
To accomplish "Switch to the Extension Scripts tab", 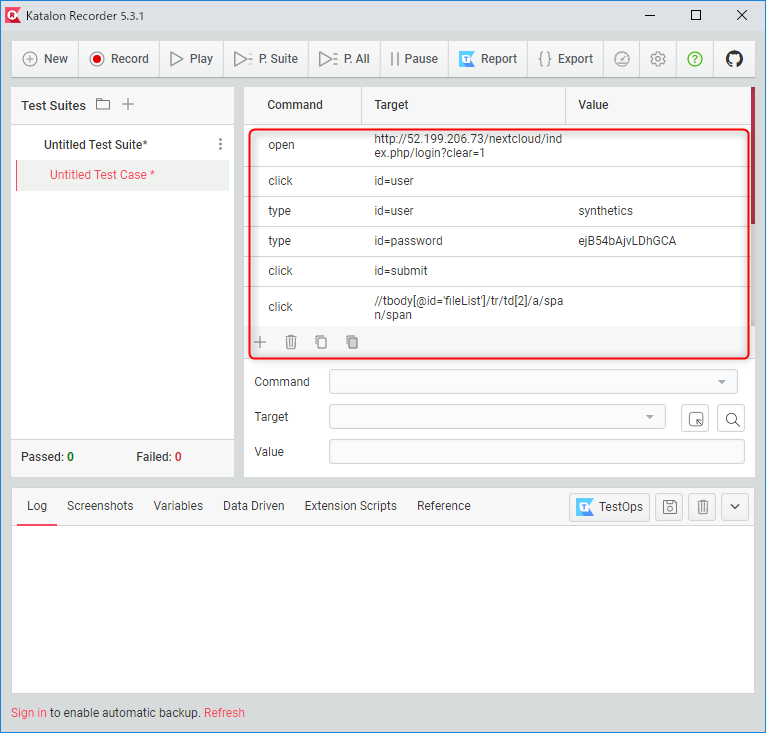I will tap(351, 506).
